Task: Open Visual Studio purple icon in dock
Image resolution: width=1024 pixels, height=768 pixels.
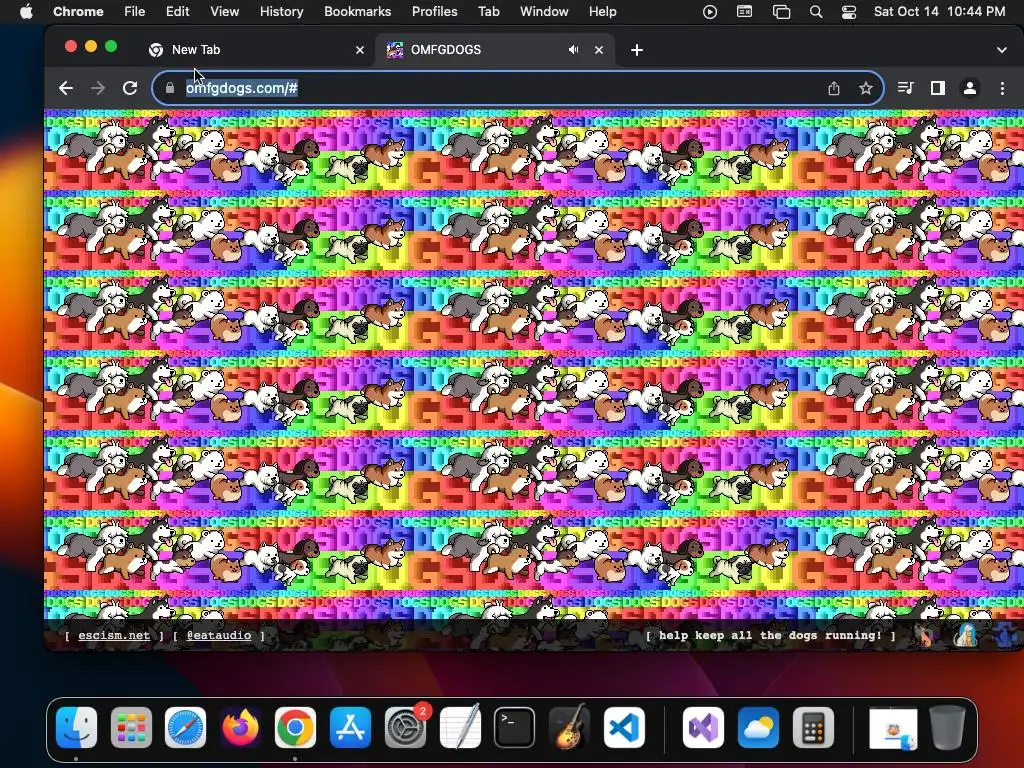Action: (703, 728)
